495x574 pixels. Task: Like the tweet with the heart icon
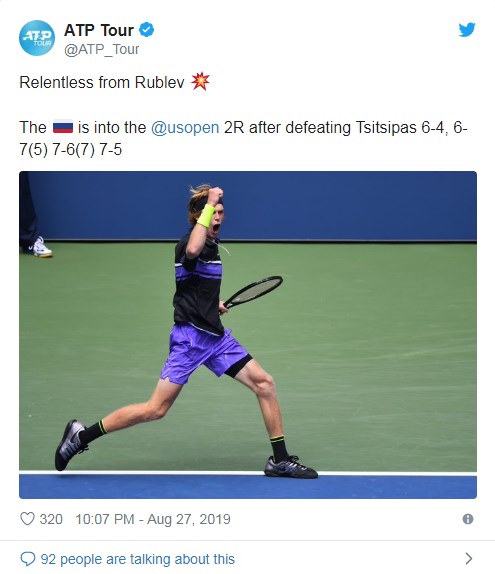pos(27,519)
